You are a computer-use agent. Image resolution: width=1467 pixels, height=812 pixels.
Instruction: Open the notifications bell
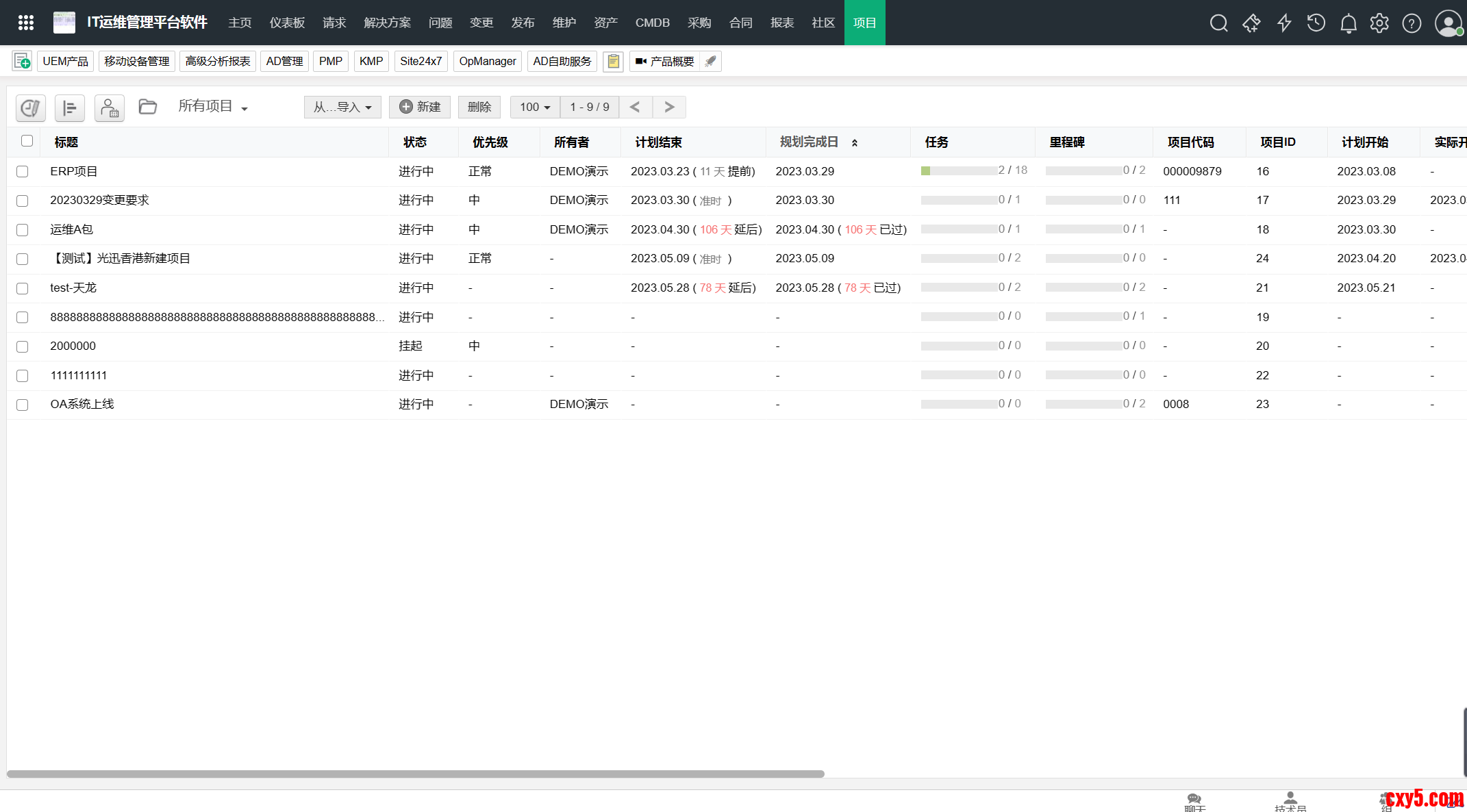[x=1348, y=23]
